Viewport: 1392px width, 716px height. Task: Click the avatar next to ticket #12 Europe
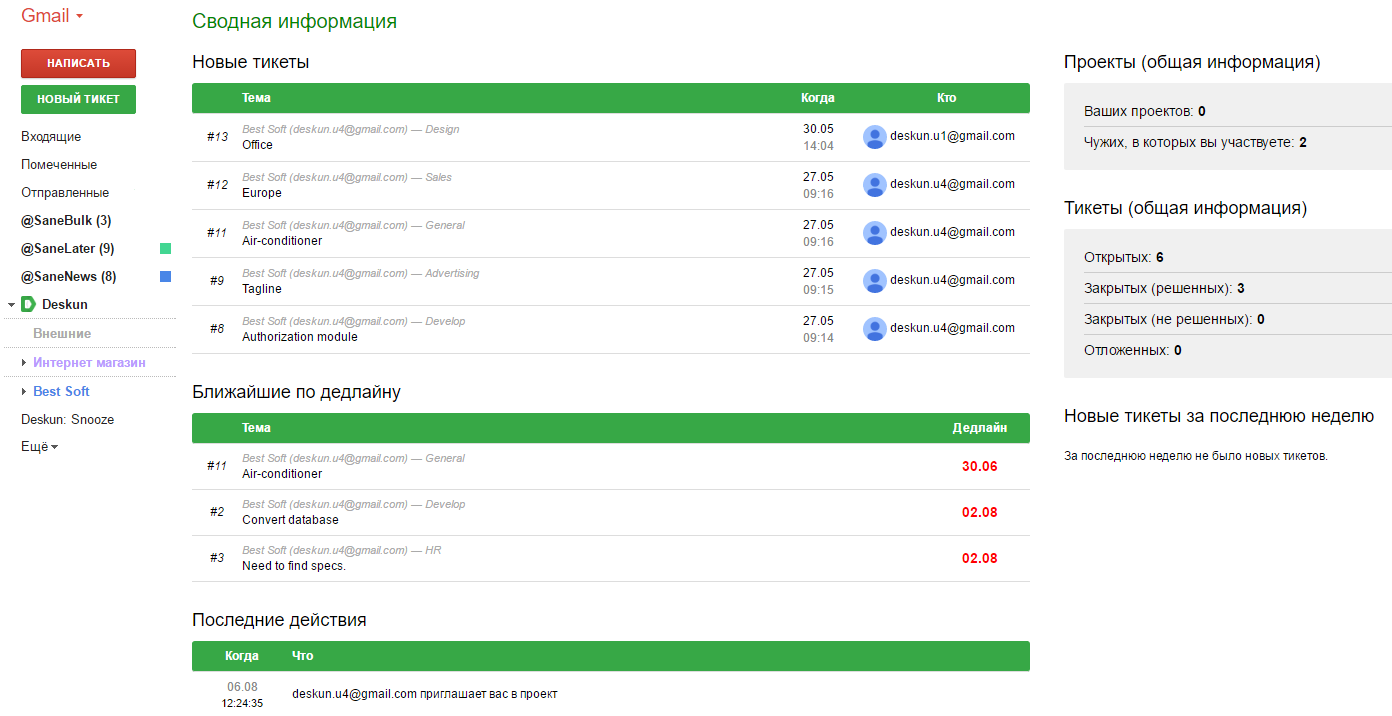pos(874,185)
